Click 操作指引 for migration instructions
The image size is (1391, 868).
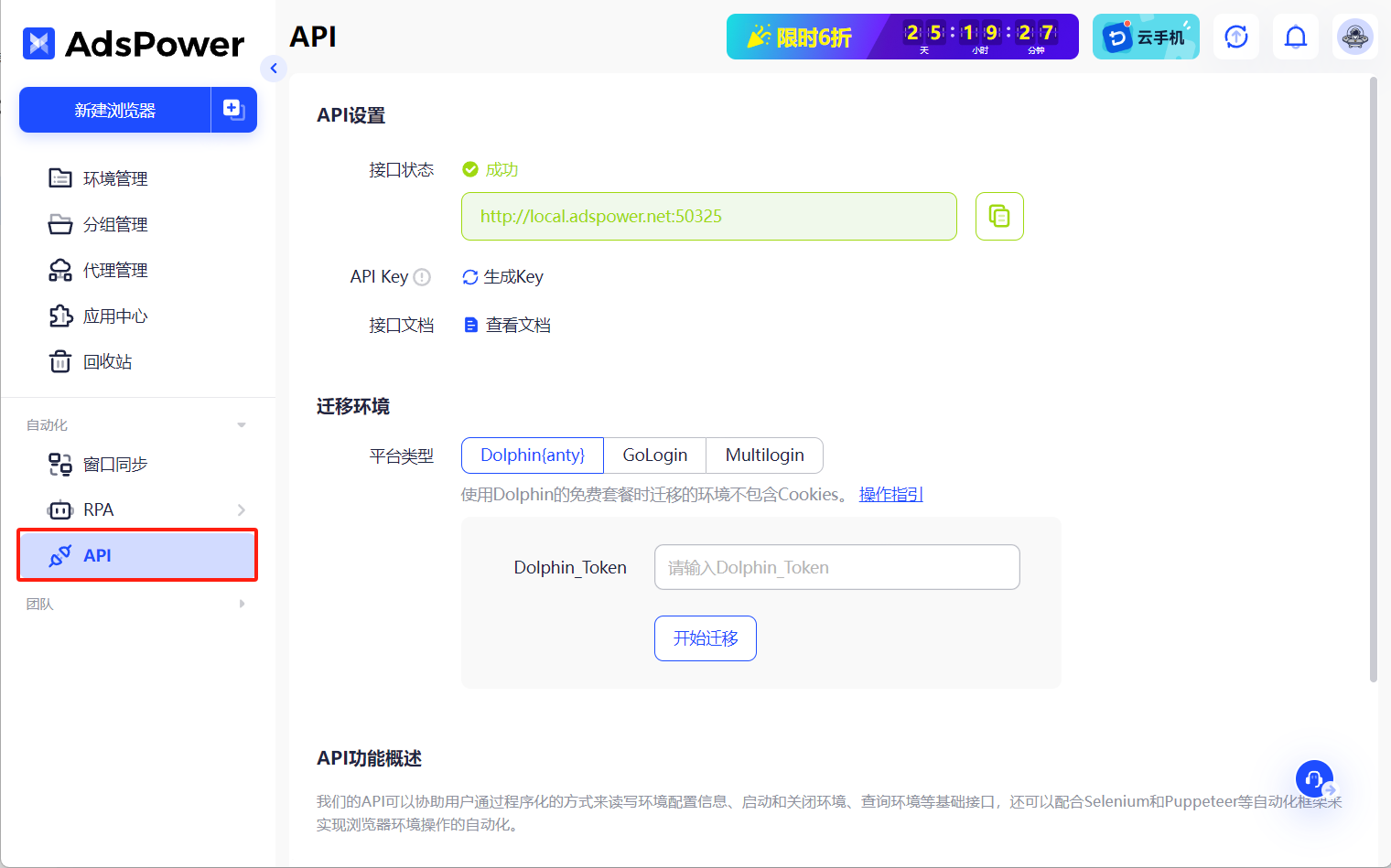pos(890,494)
